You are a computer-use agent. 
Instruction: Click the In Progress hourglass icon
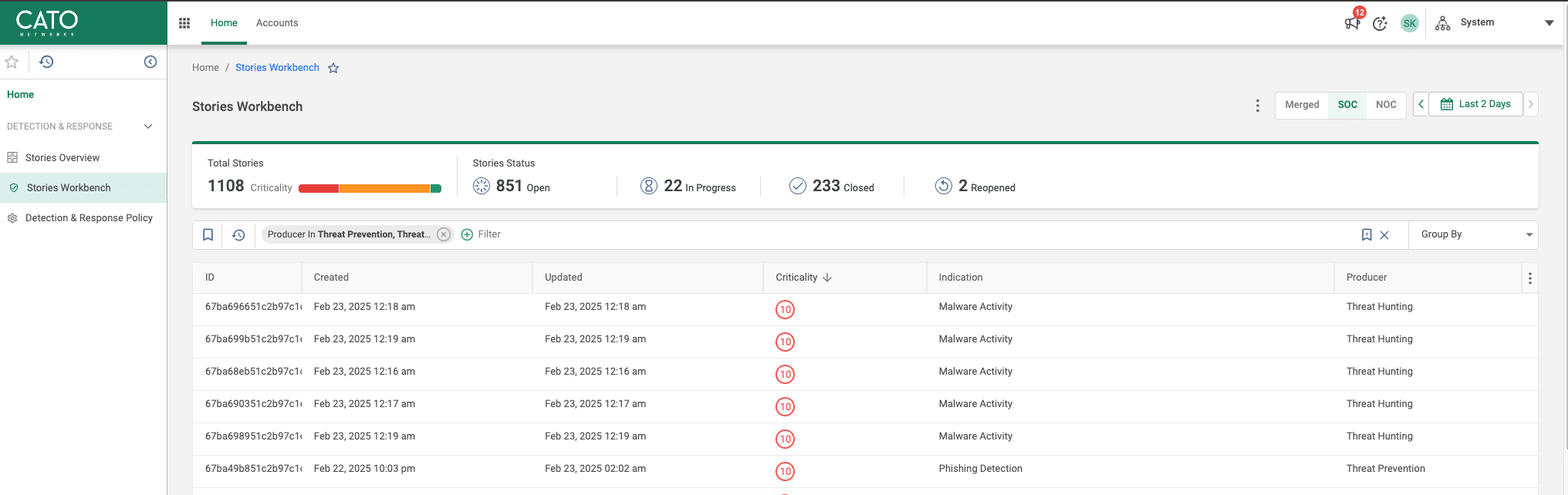[649, 186]
